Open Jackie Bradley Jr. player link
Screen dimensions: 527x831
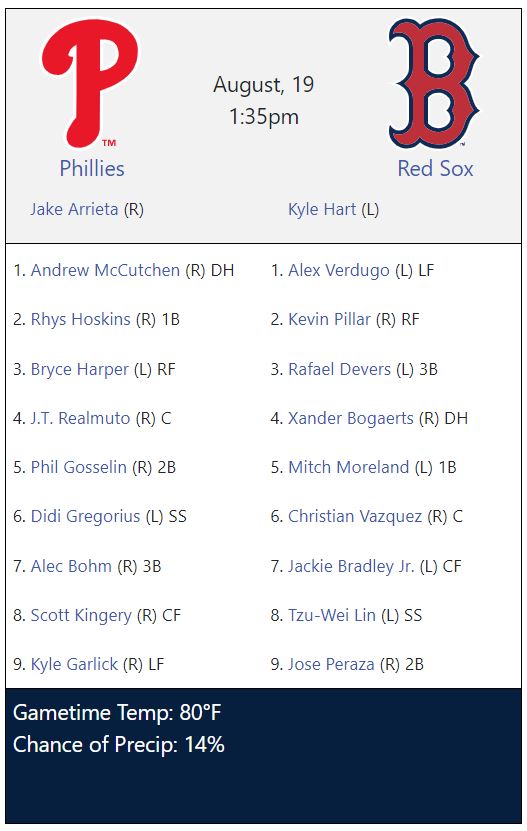pos(351,566)
